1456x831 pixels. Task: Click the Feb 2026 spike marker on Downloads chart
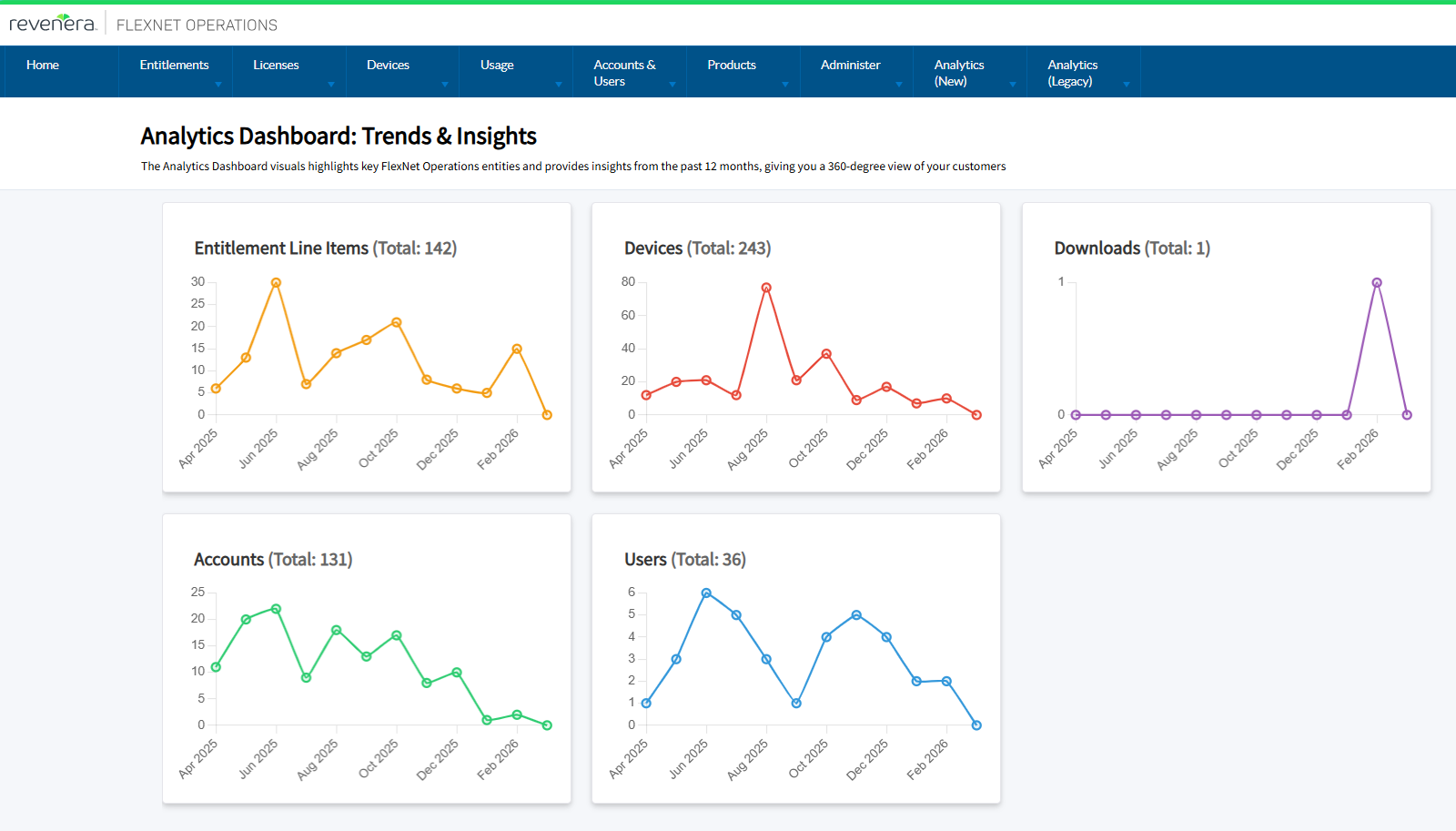coord(1377,282)
